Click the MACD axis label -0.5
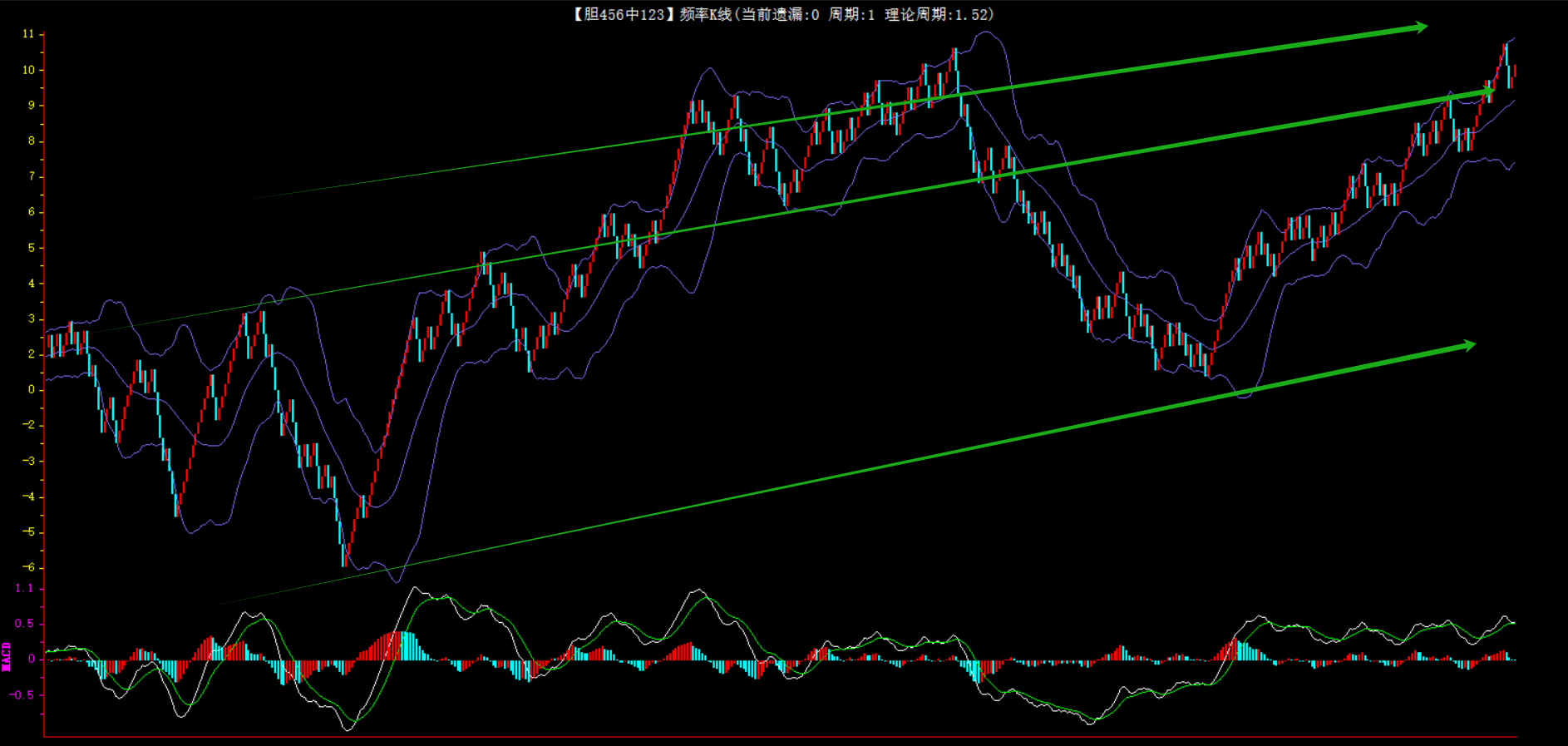This screenshot has width=1568, height=746. [23, 694]
